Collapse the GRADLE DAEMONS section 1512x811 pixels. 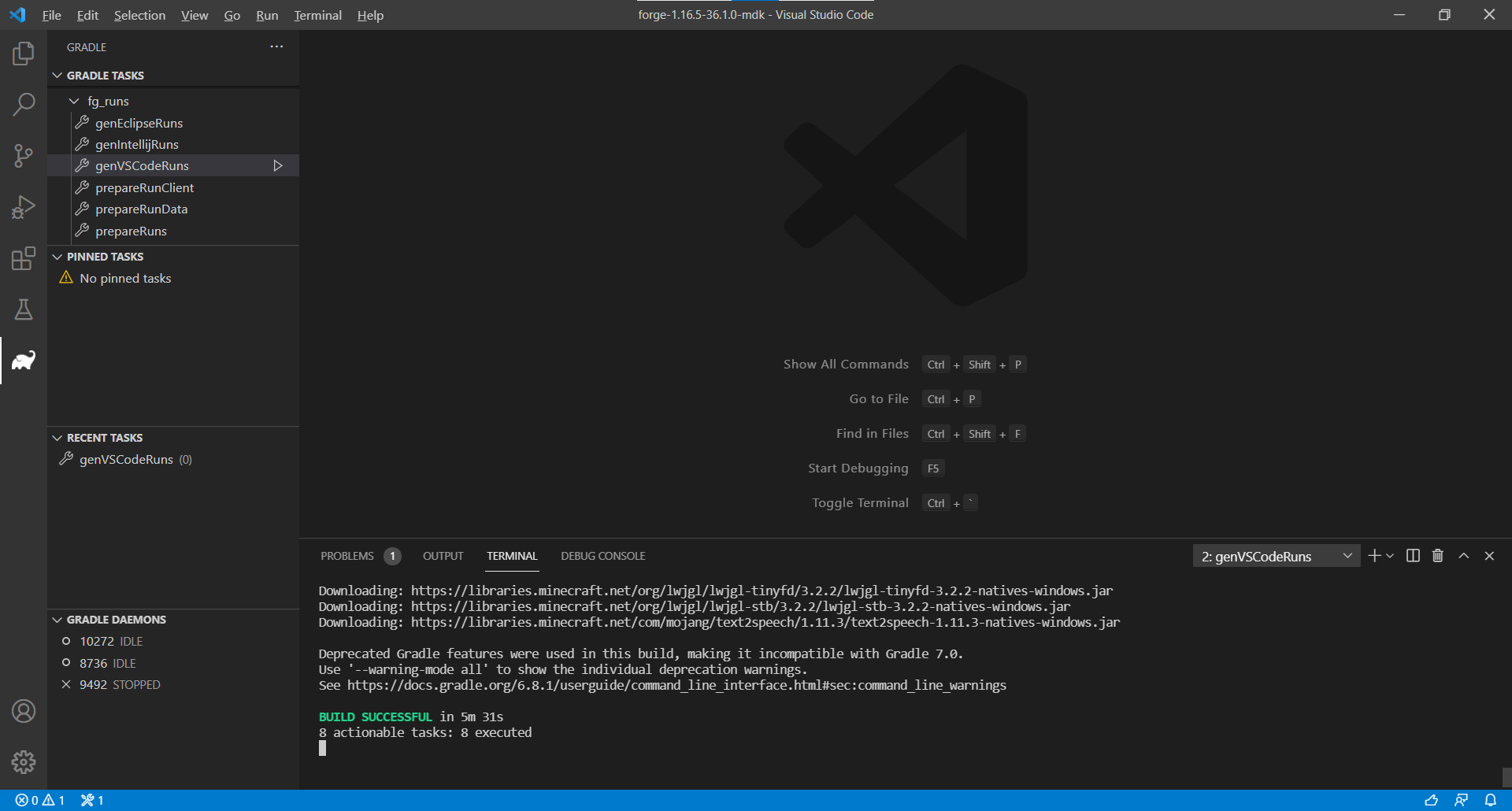57,620
